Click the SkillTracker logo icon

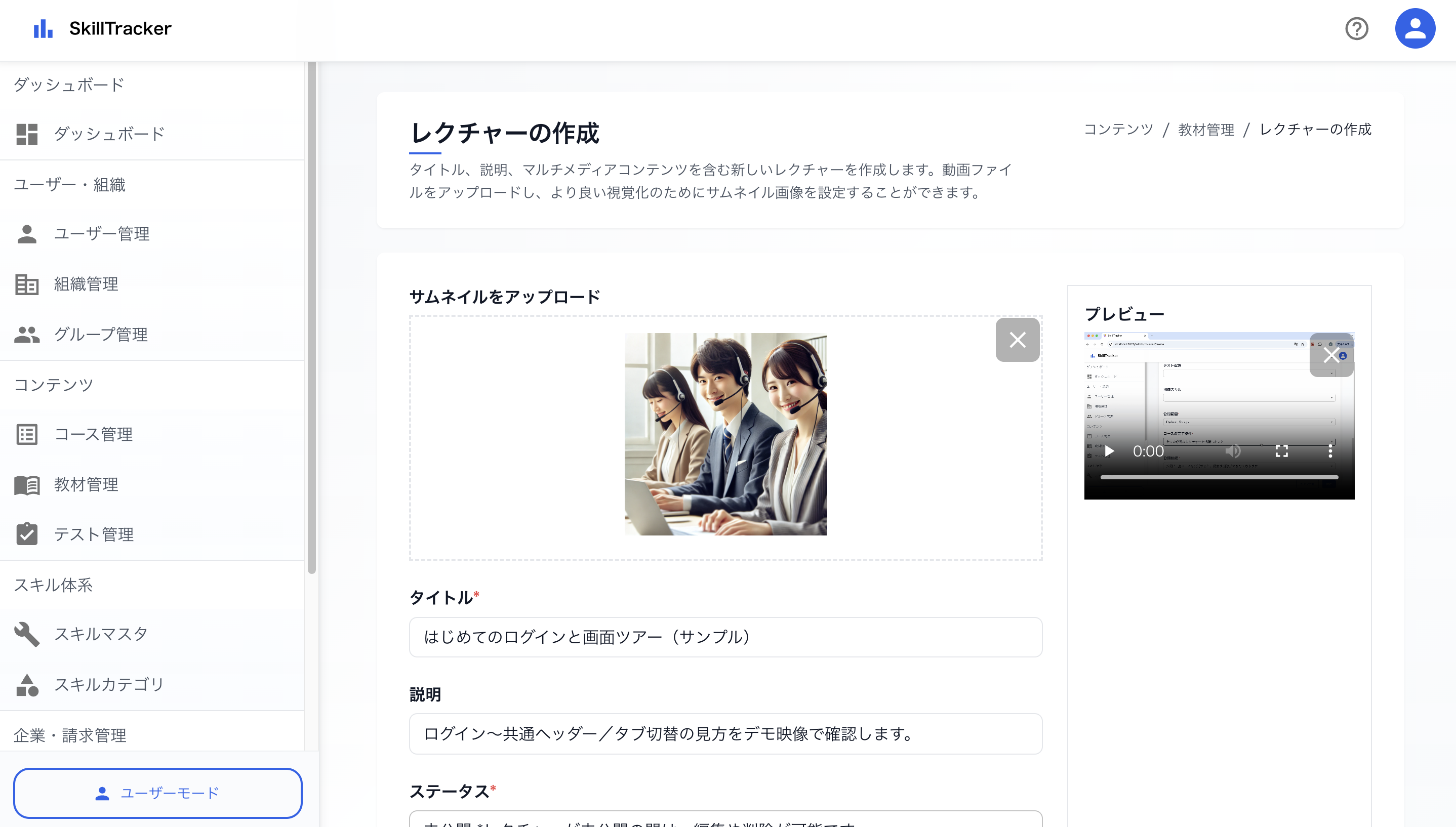click(43, 28)
